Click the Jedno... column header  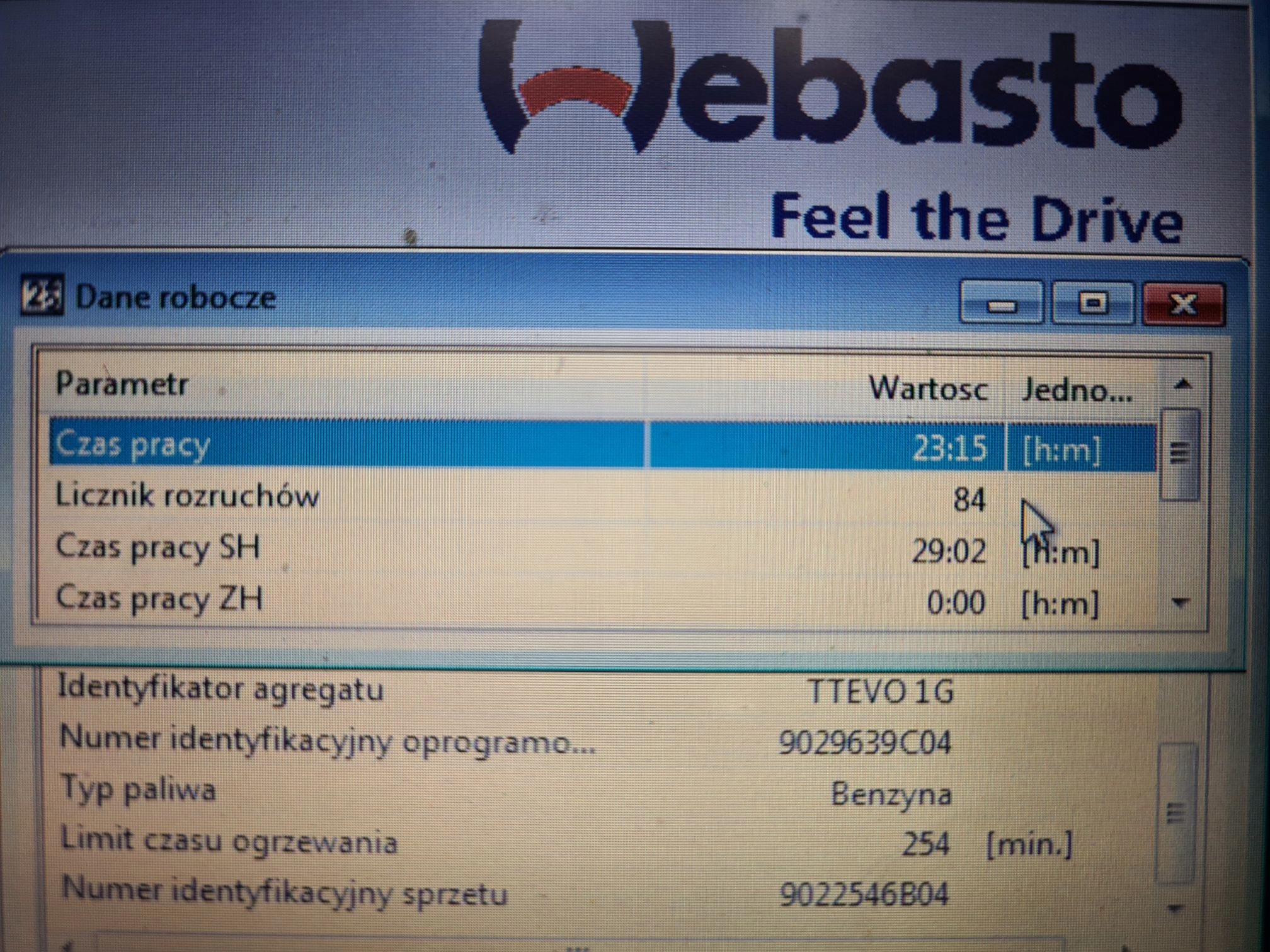tap(1080, 389)
